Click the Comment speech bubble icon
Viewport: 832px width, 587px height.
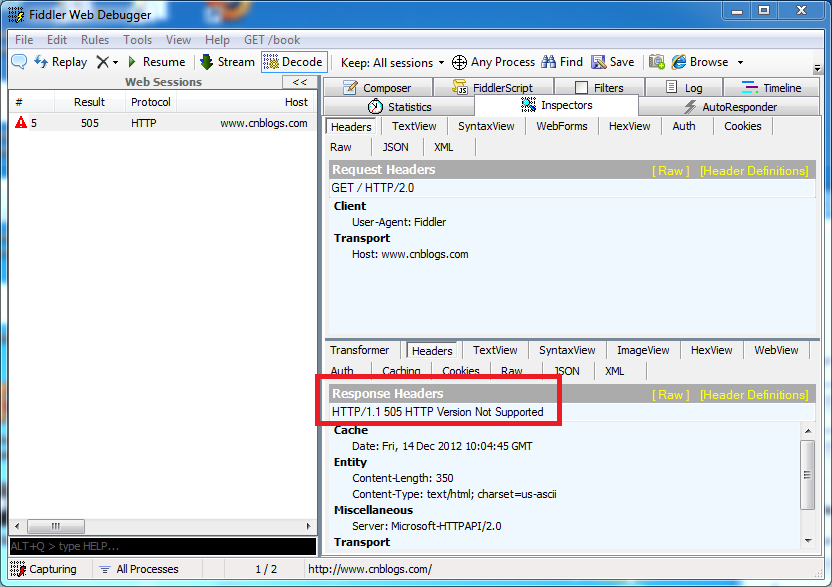19,62
